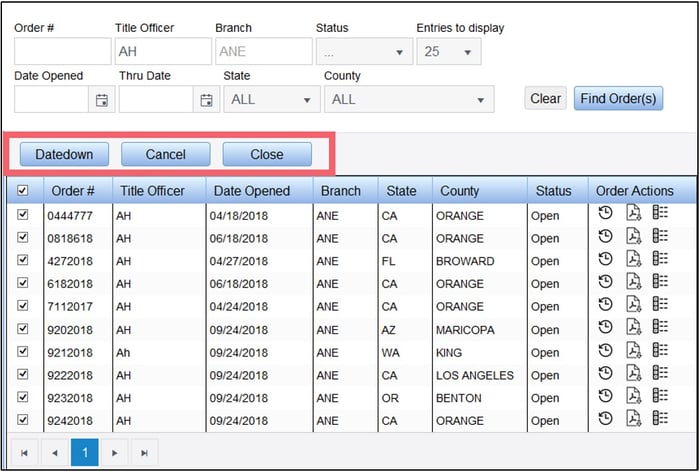This screenshot has width=700, height=472.
Task: Open PDF icon for order 6182018
Action: click(x=633, y=281)
